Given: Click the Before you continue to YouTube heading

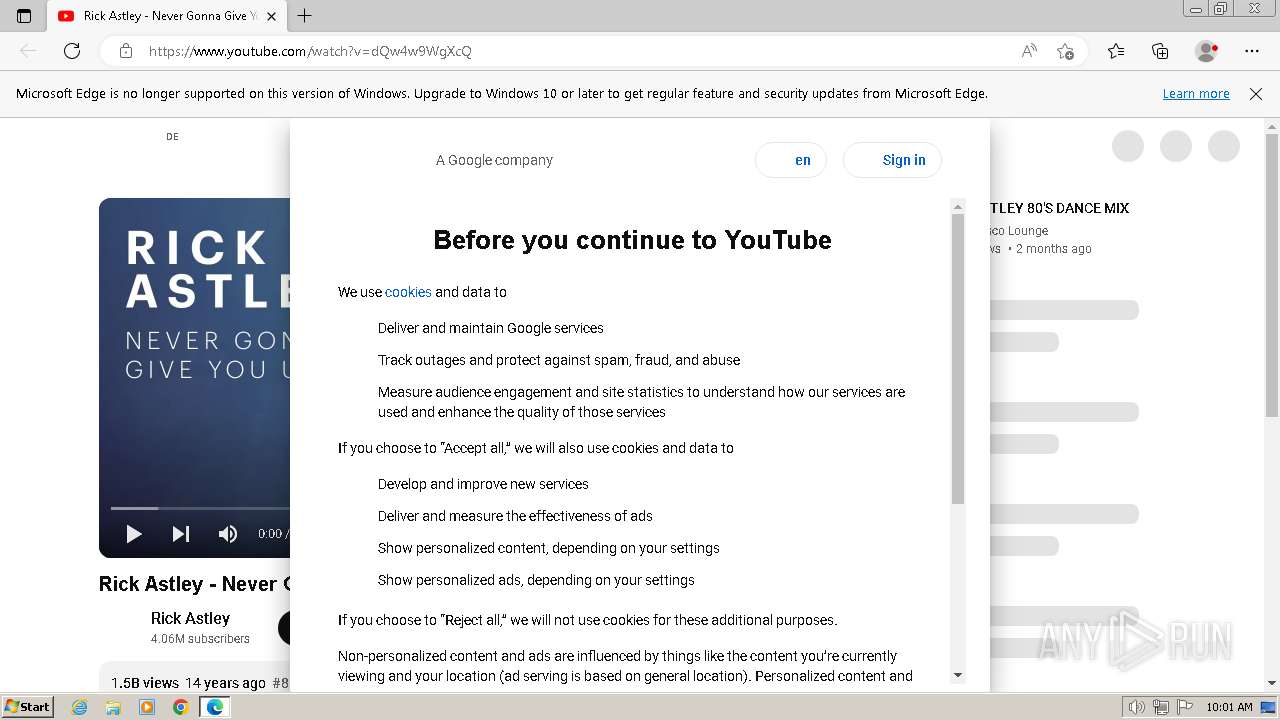Looking at the screenshot, I should (x=632, y=240).
